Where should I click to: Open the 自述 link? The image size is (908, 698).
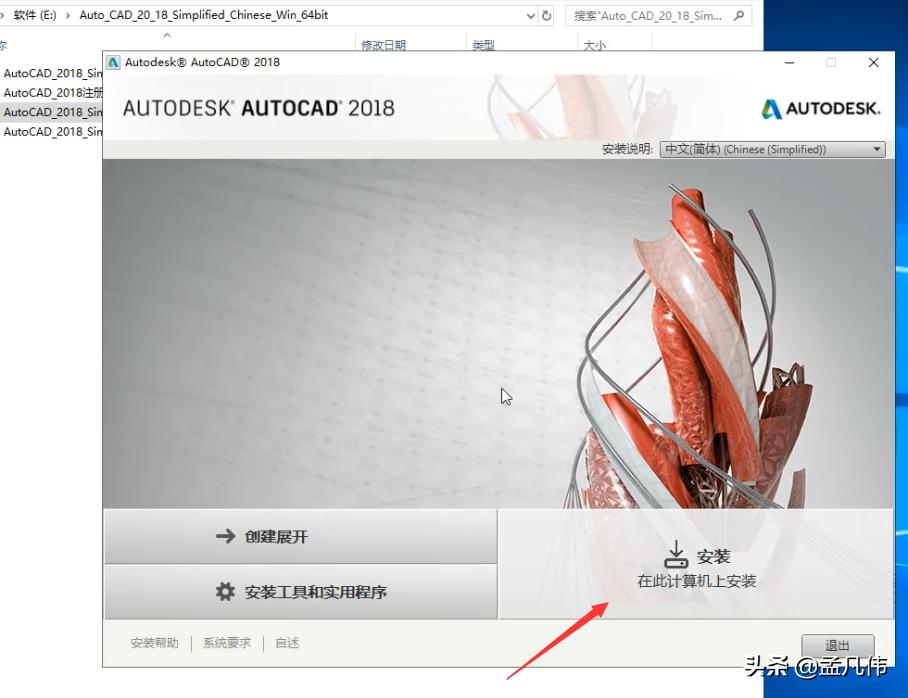point(287,643)
